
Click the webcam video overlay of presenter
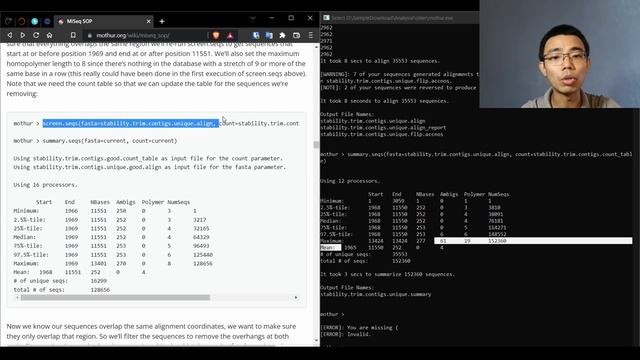coord(560,54)
